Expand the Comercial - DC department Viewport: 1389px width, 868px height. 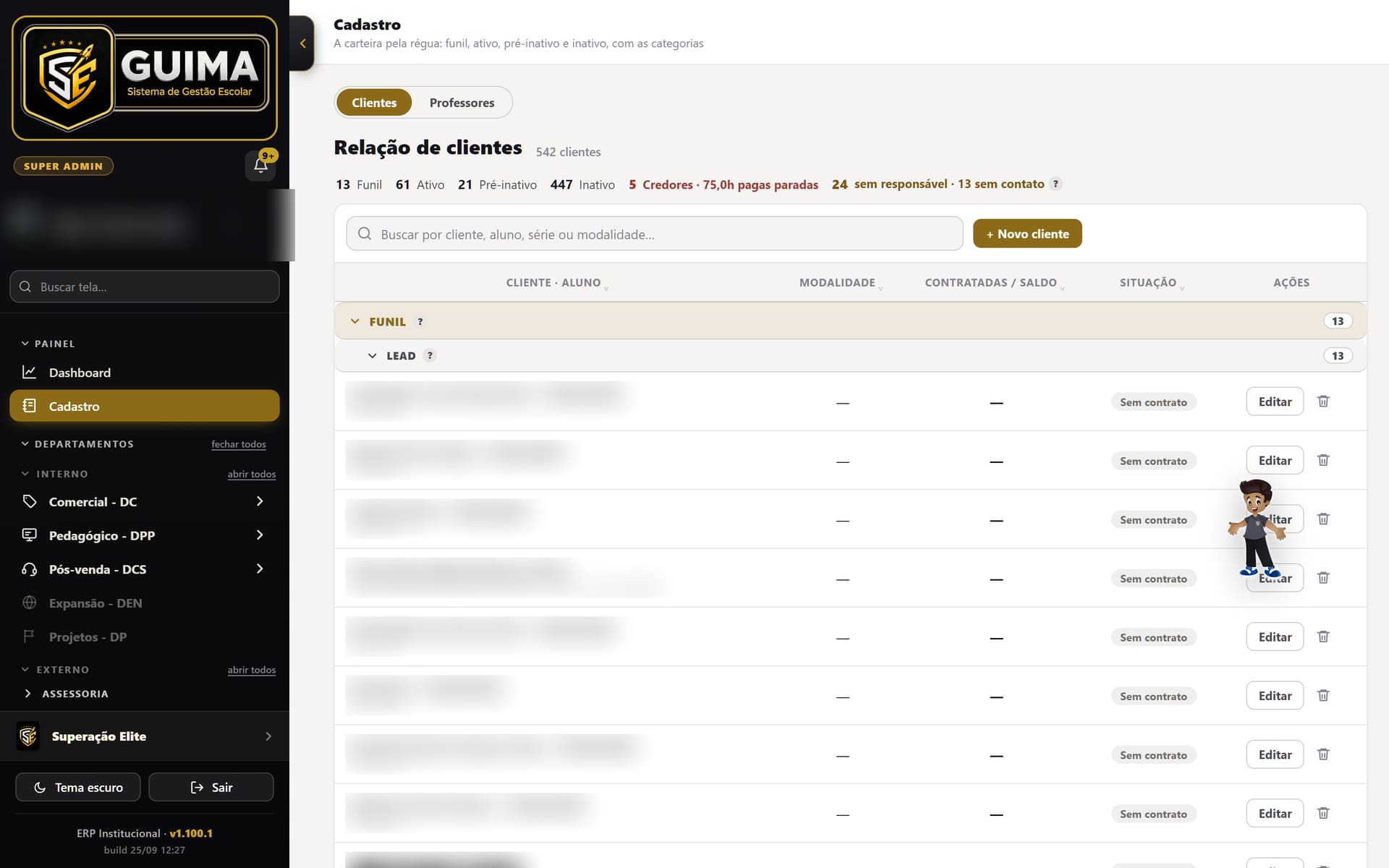tap(145, 501)
